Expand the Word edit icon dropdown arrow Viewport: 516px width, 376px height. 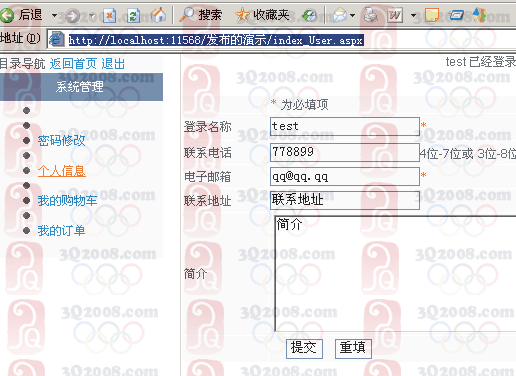[x=413, y=16]
